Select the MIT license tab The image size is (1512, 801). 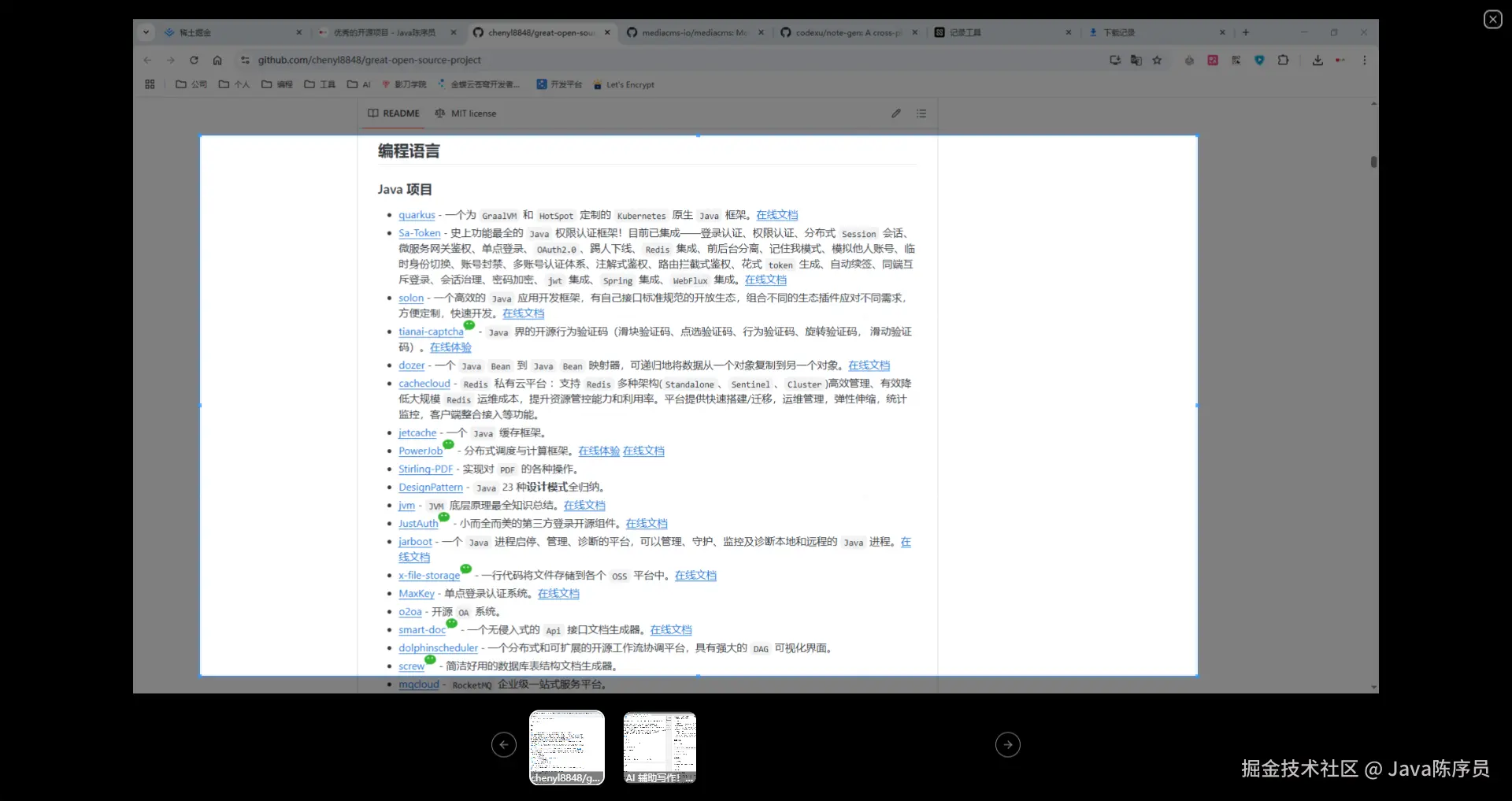(x=465, y=113)
